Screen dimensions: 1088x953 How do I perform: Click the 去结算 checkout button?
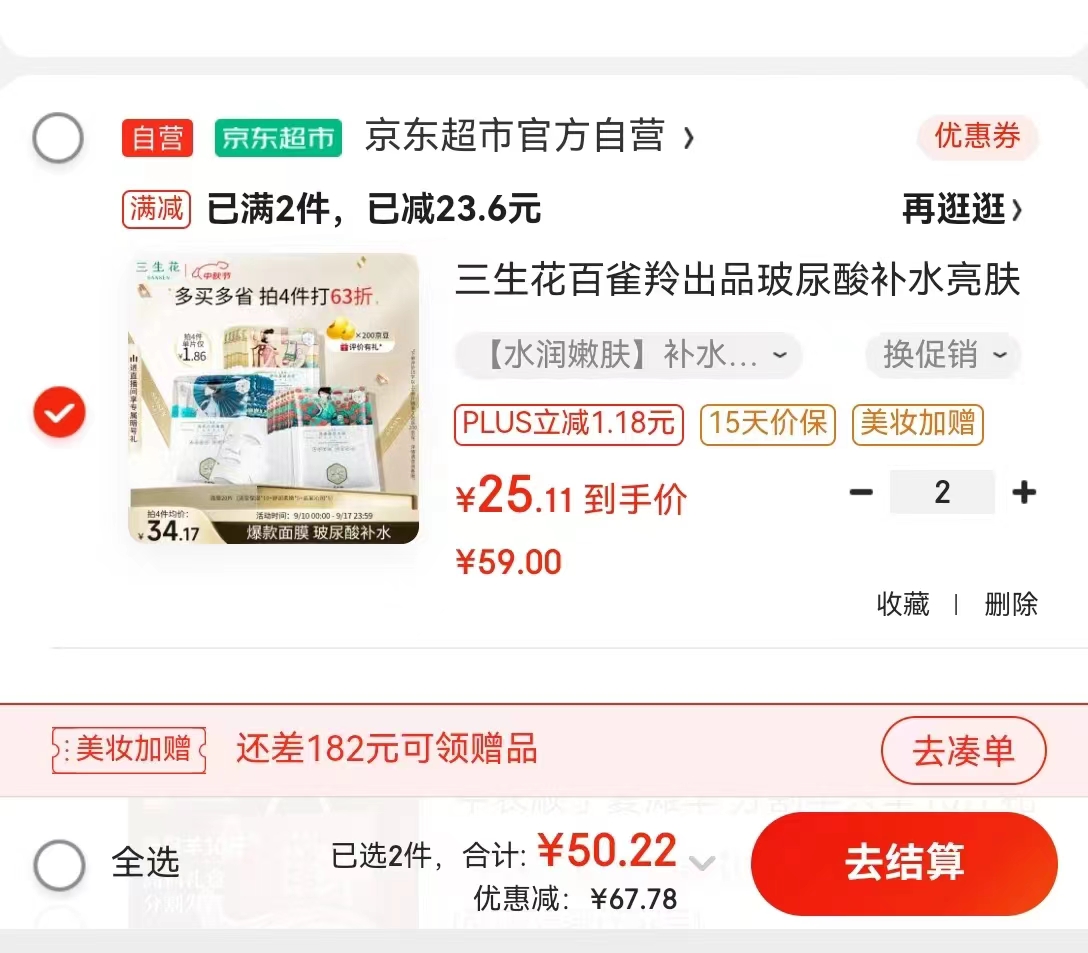pyautogui.click(x=904, y=863)
